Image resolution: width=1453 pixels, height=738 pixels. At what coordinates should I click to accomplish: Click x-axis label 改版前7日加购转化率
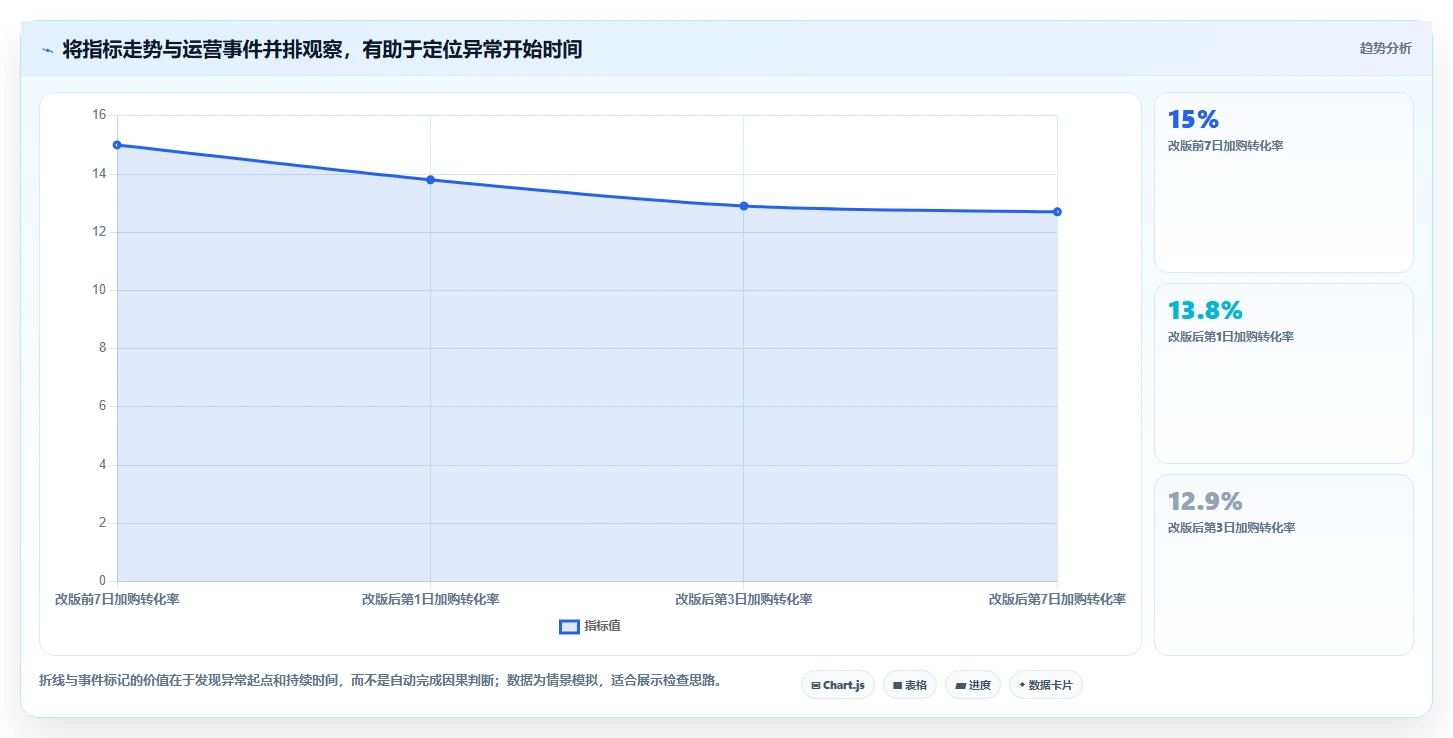click(x=117, y=599)
